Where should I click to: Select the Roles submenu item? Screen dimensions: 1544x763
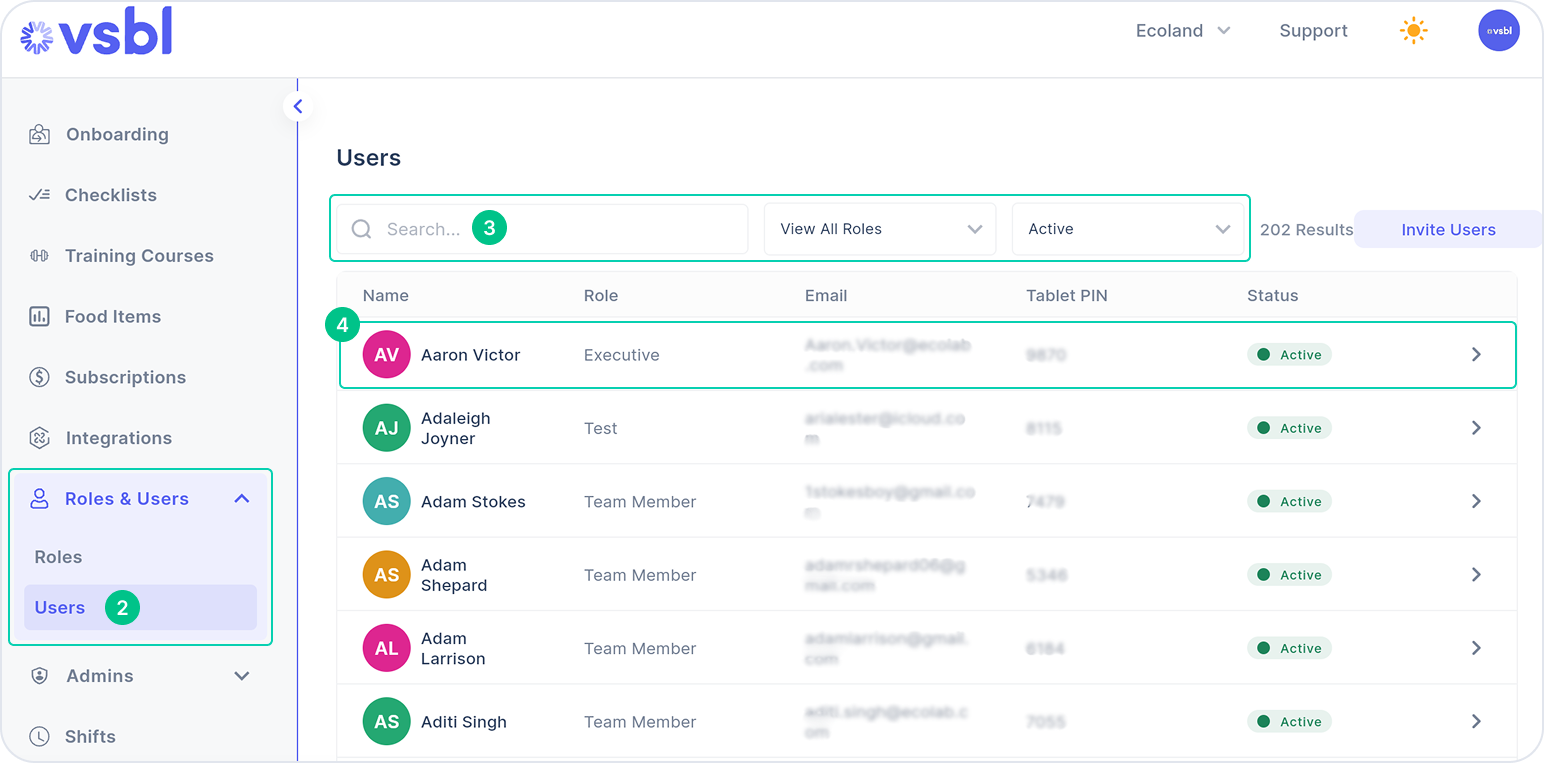tap(58, 557)
